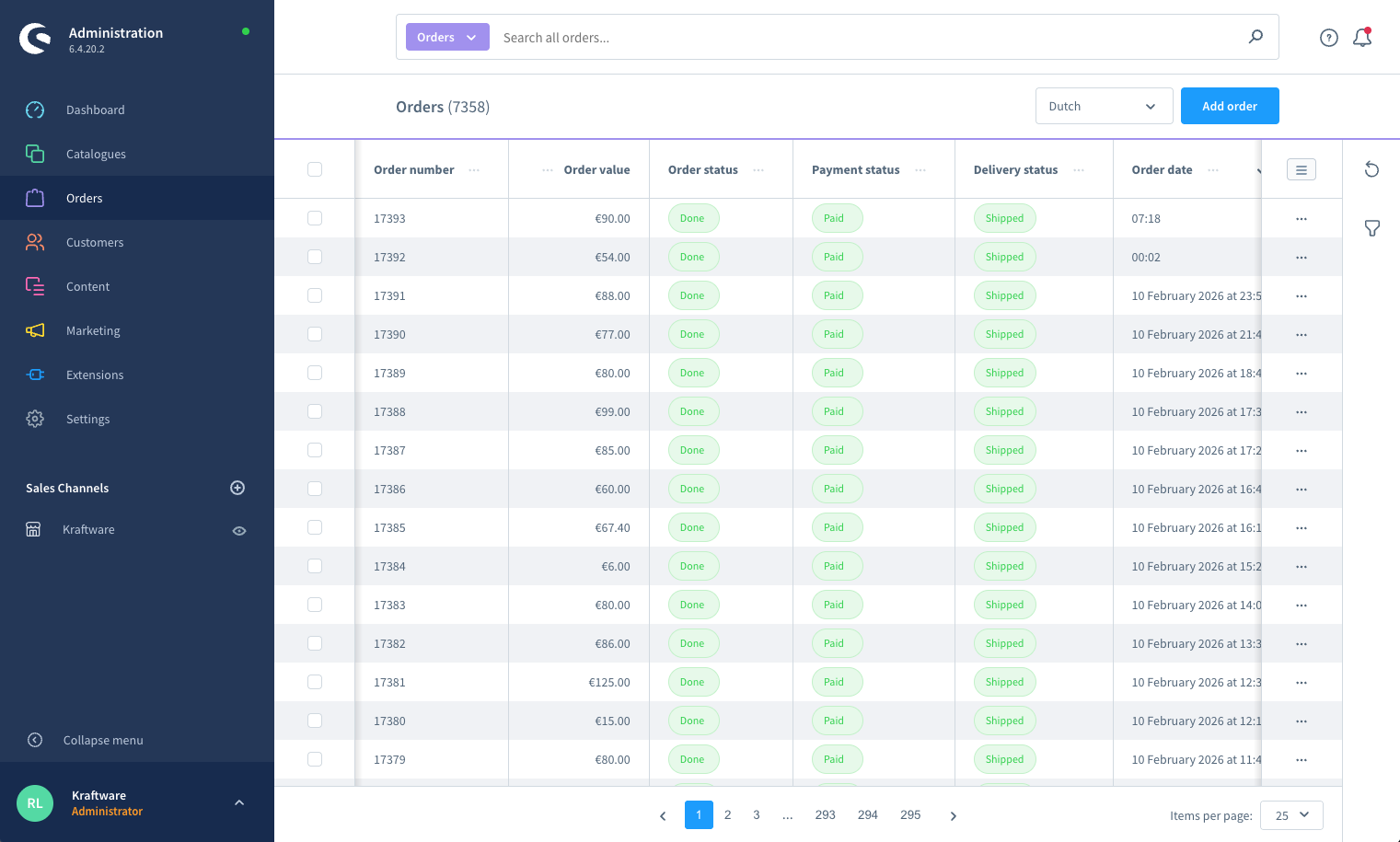1400x842 pixels.
Task: Open notifications bell
Action: 1362,38
